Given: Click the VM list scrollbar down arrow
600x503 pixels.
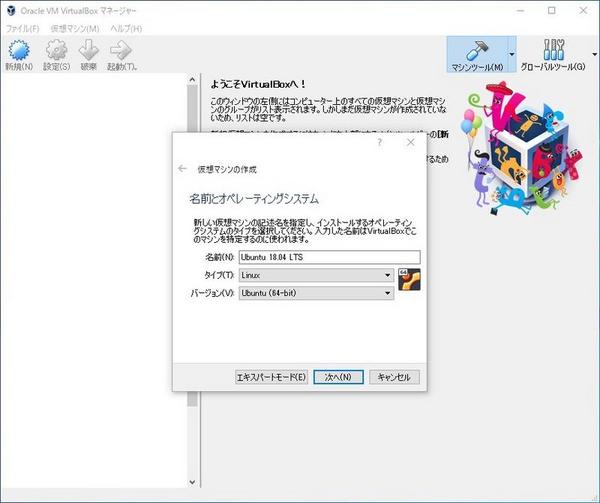Looking at the screenshot, I should pyautogui.click(x=192, y=482).
